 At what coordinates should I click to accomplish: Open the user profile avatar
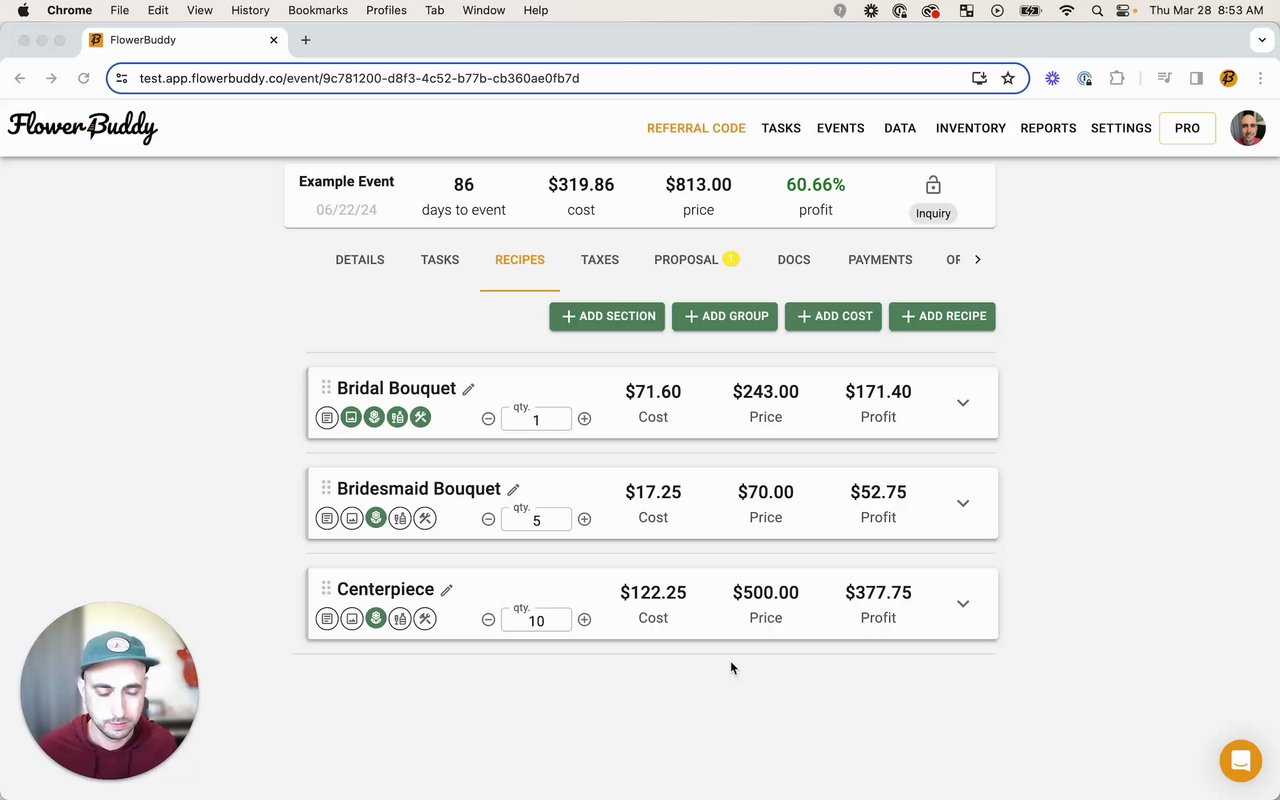tap(1248, 128)
